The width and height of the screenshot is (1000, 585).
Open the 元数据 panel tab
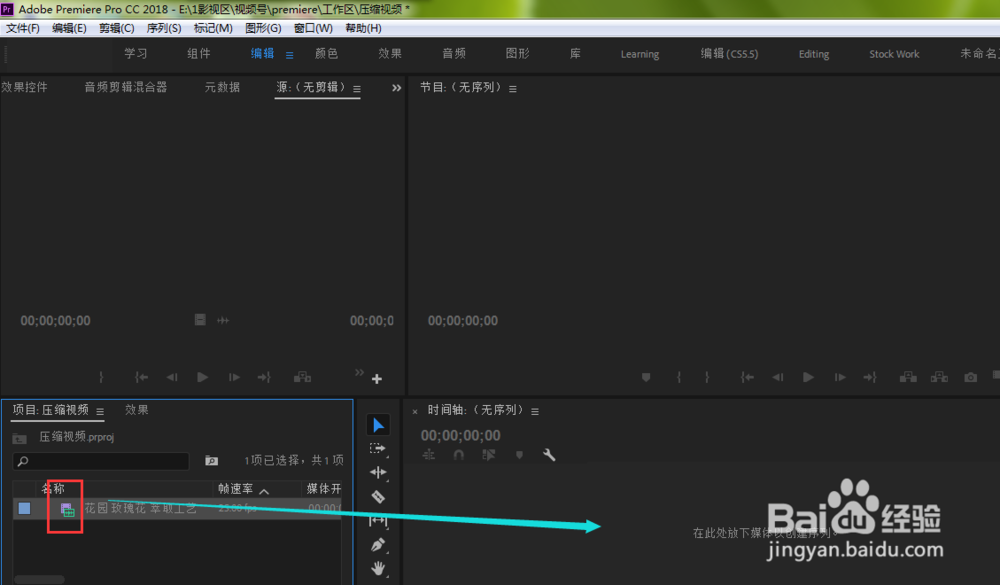[222, 87]
